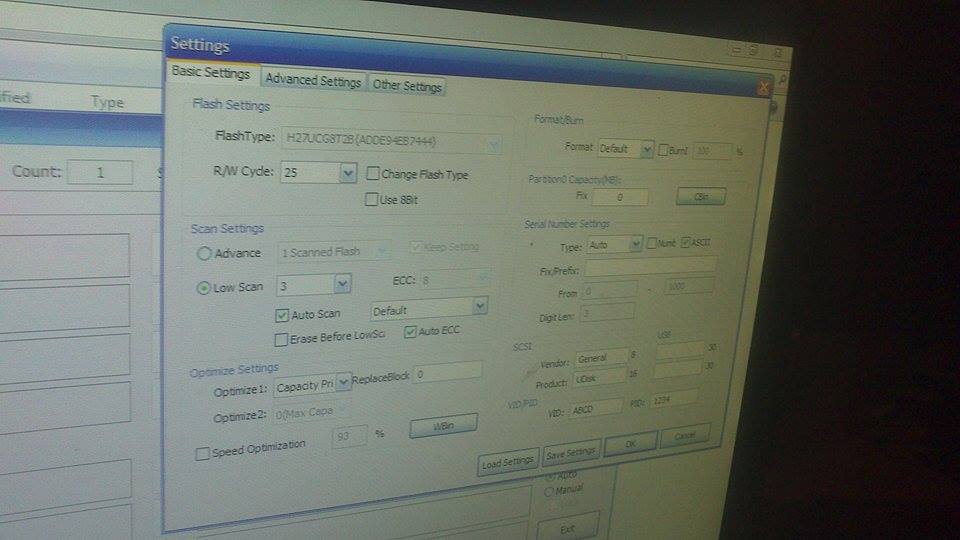The height and width of the screenshot is (540, 960).
Task: Close the Settings dialog with the X
Action: [763, 88]
